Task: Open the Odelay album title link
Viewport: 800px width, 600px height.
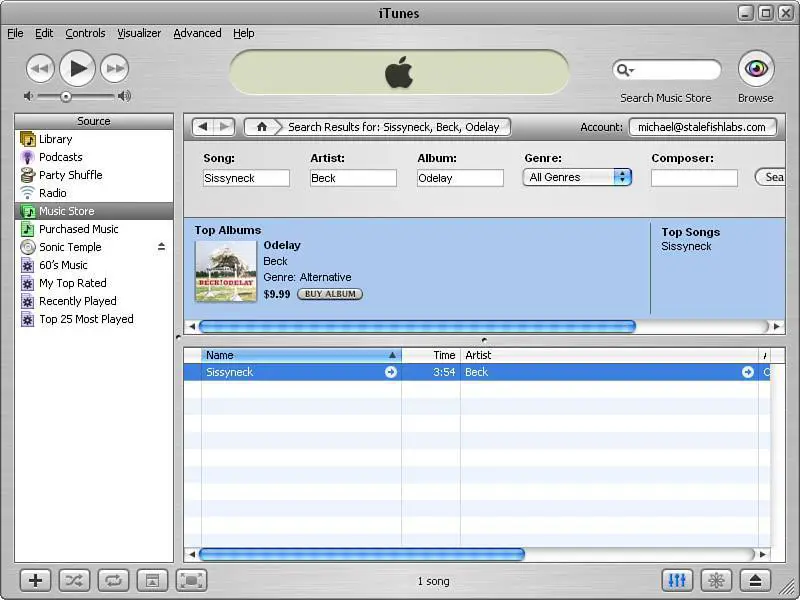Action: click(282, 245)
